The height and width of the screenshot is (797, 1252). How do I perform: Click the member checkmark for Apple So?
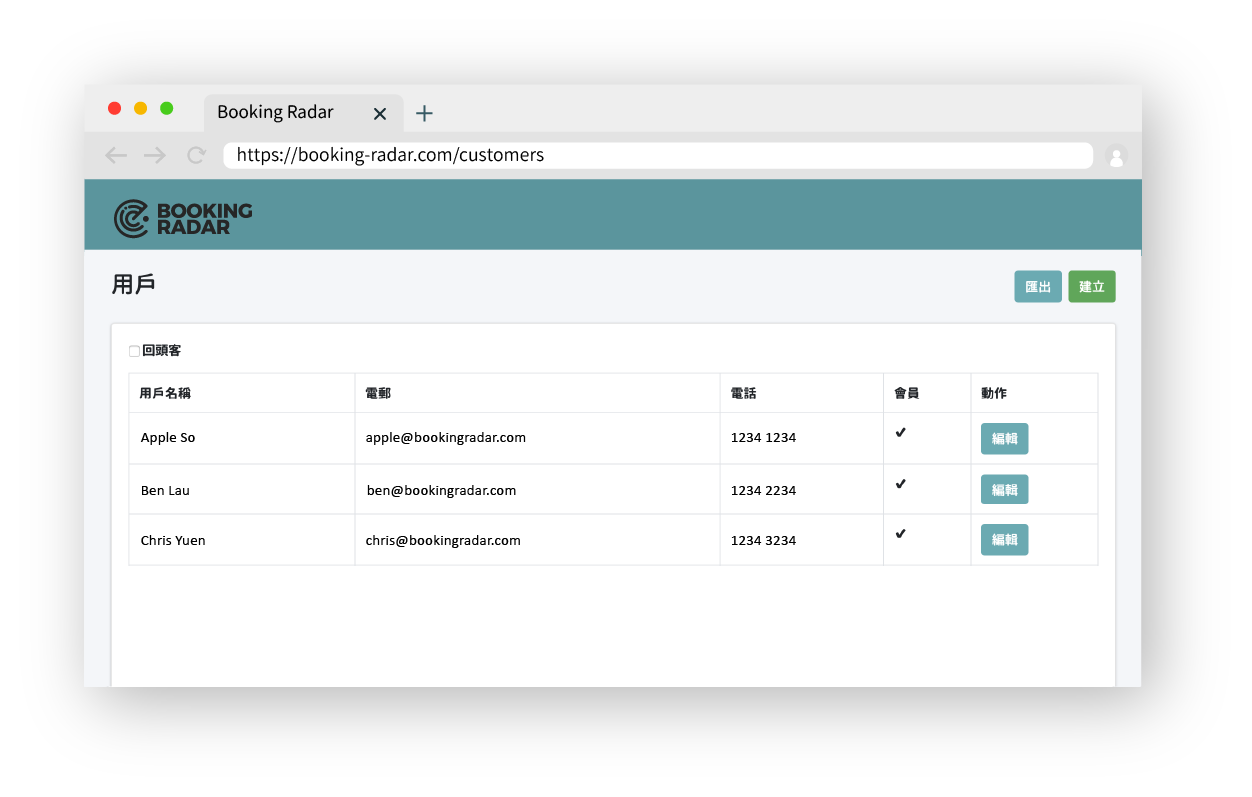tap(901, 432)
